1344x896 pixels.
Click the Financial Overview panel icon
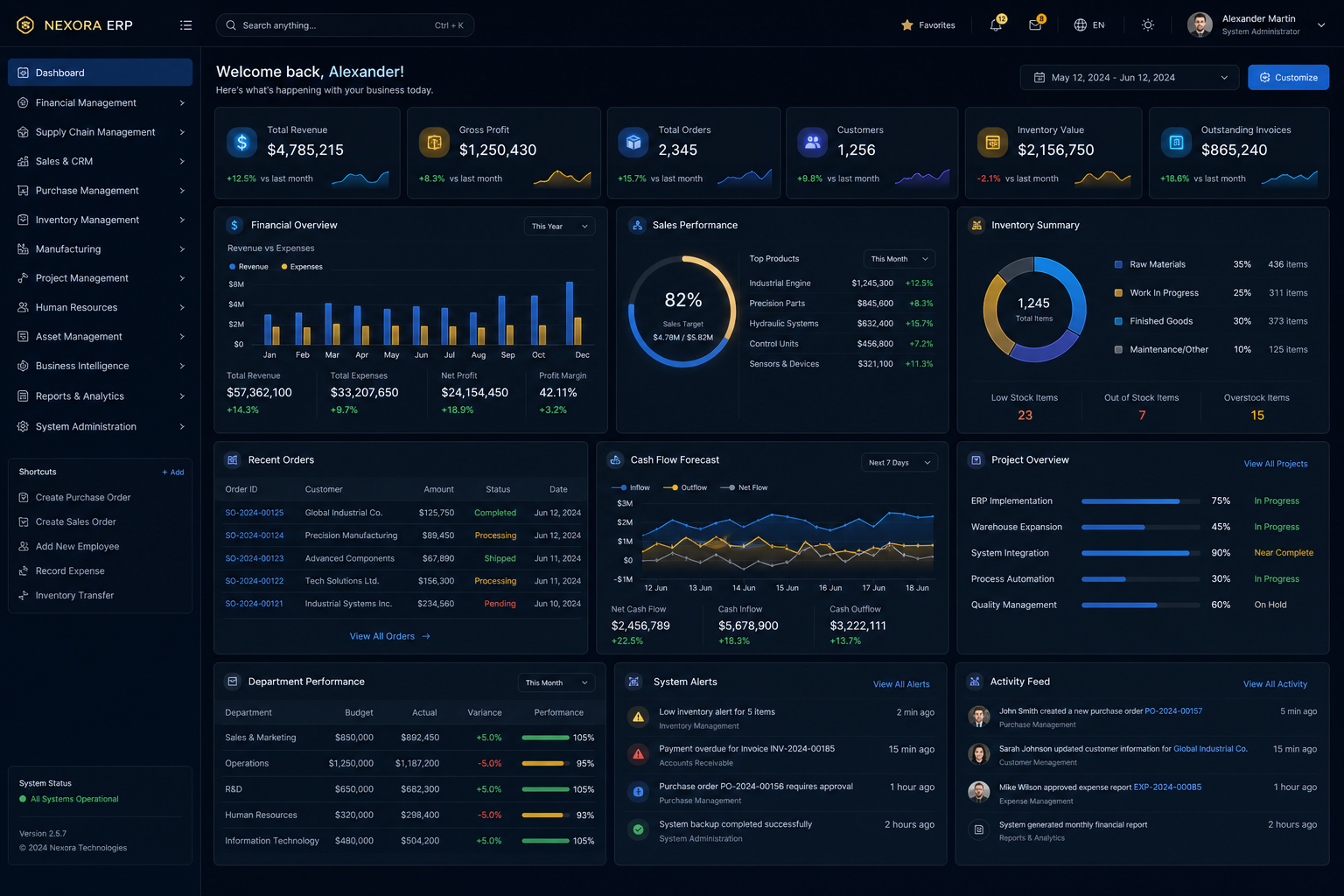pyautogui.click(x=234, y=225)
